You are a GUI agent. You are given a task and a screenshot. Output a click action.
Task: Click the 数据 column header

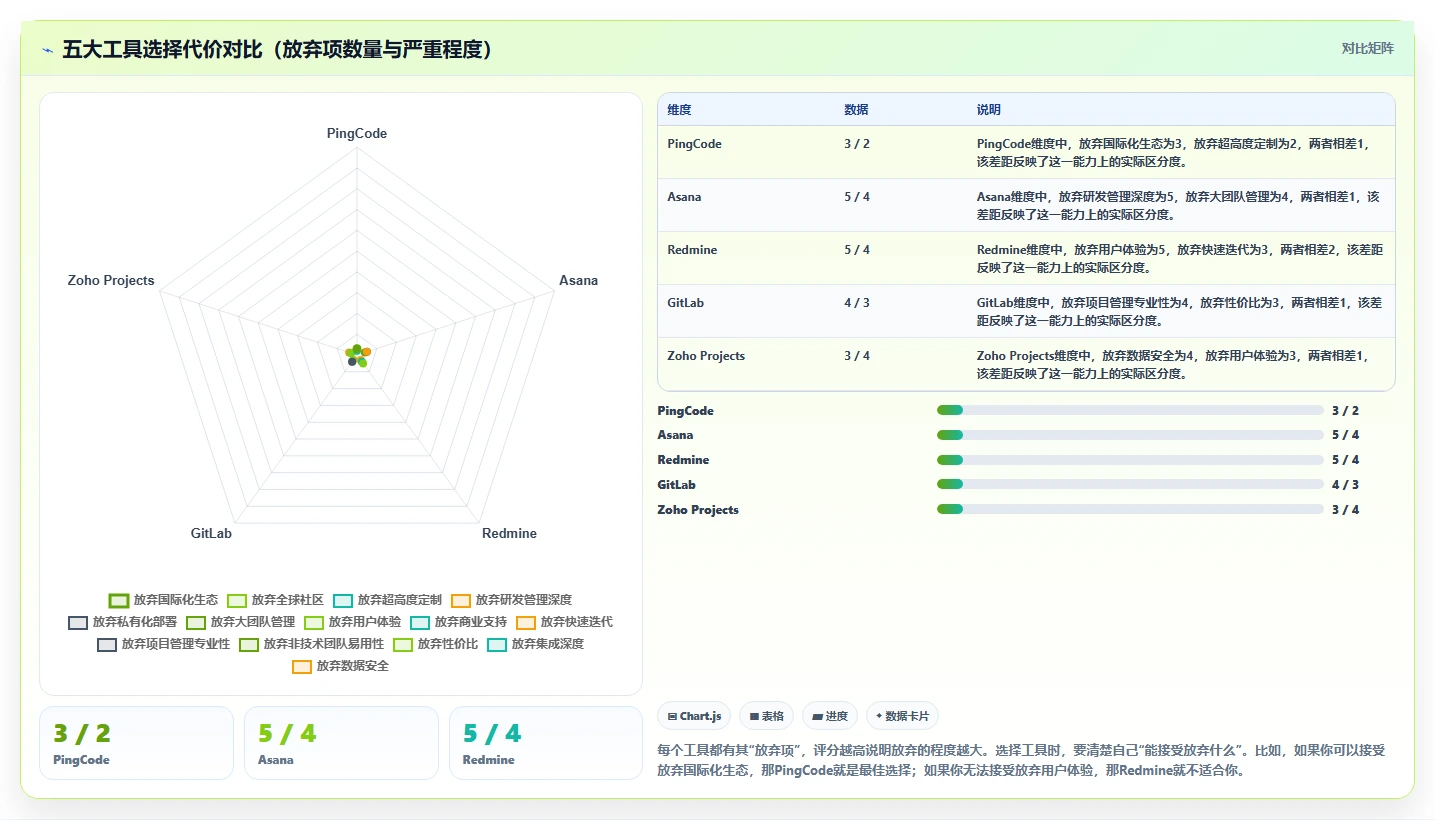856,110
